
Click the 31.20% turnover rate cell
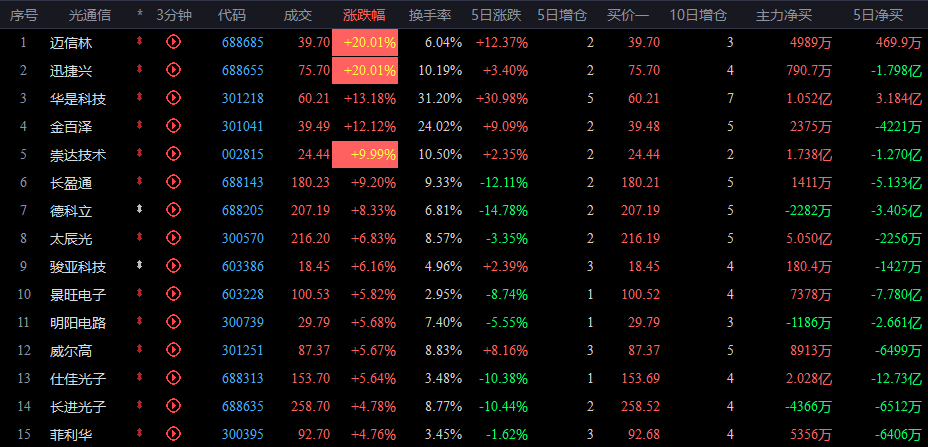tap(440, 98)
